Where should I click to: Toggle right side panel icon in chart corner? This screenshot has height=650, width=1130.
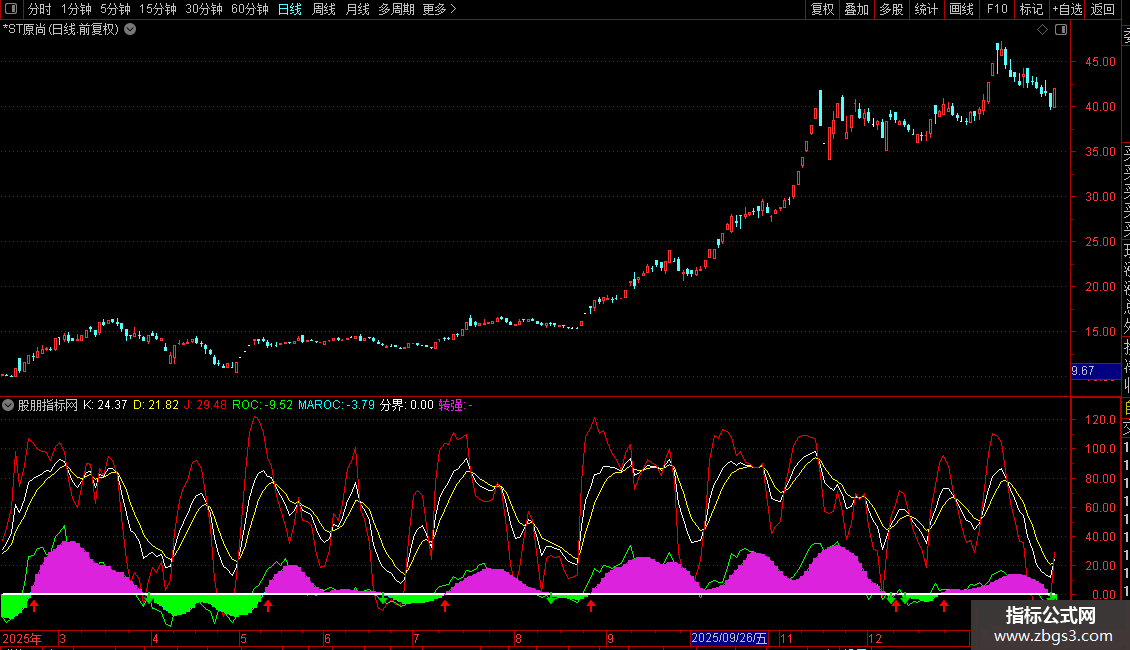click(1061, 29)
